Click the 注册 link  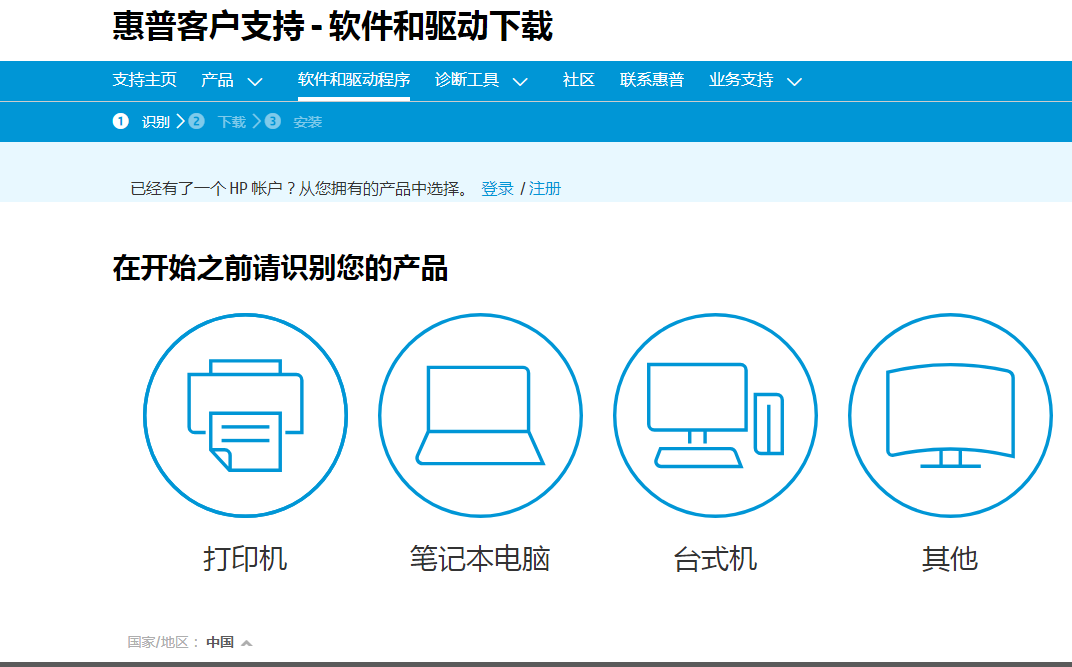point(544,188)
